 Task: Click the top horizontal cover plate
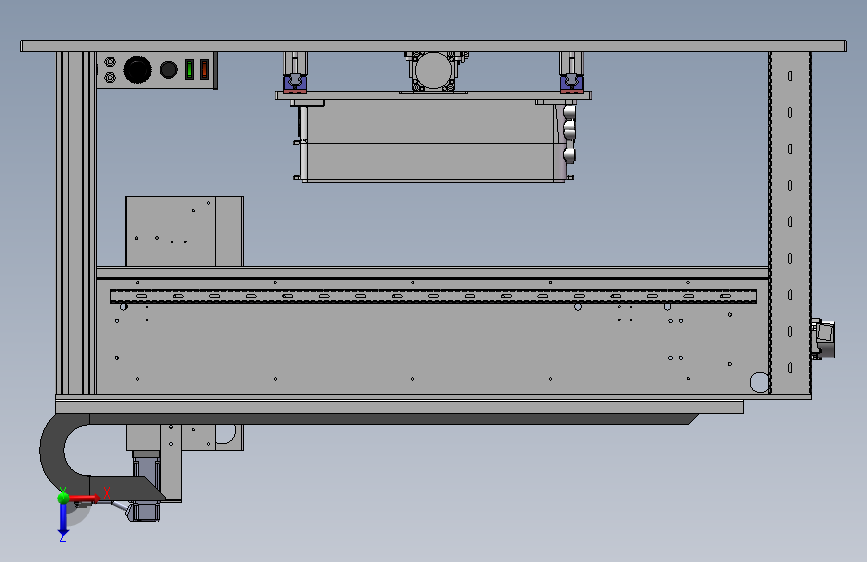[x=433, y=46]
